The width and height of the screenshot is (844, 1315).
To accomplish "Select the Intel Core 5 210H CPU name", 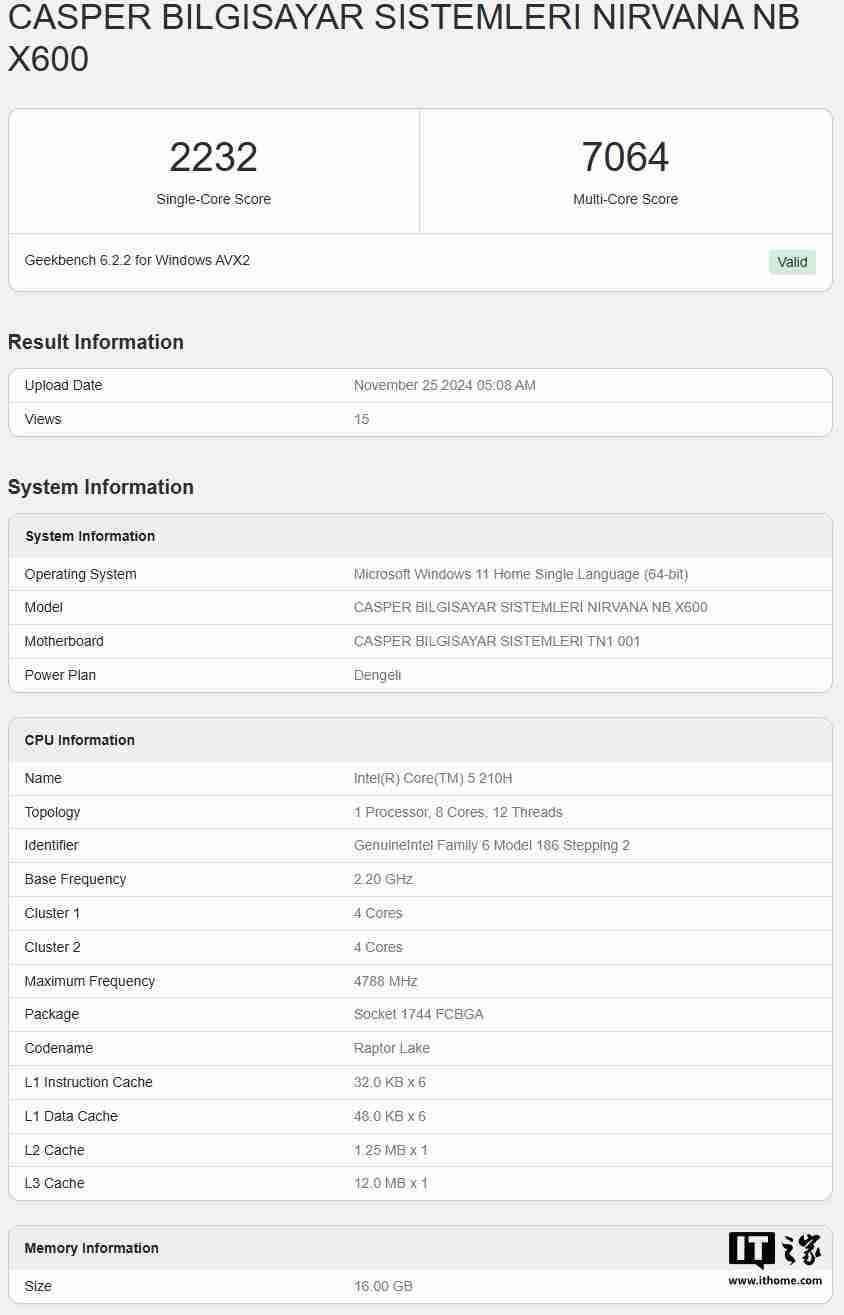I will pos(432,778).
